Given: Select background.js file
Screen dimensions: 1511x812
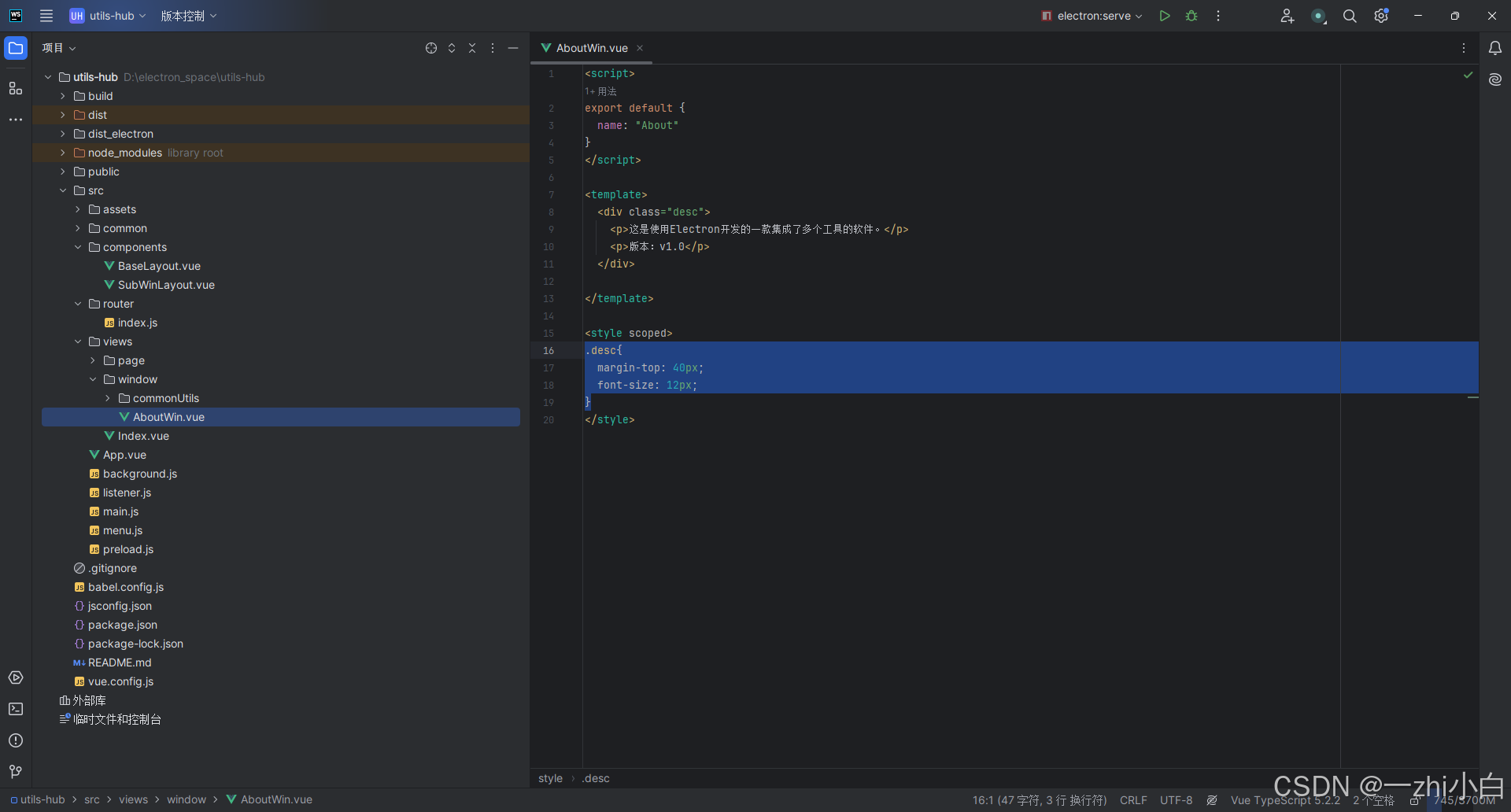Looking at the screenshot, I should tap(140, 474).
